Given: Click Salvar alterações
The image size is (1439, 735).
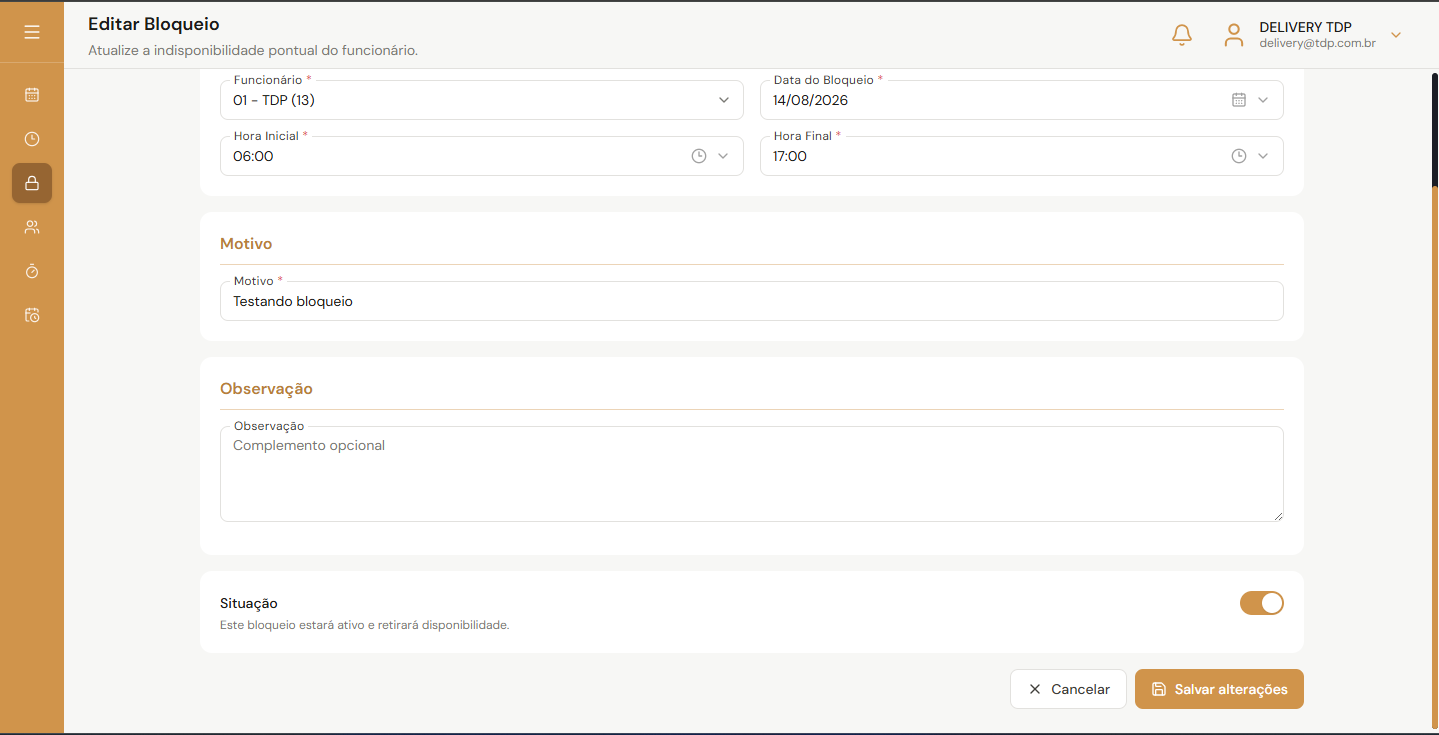Looking at the screenshot, I should pos(1219,689).
